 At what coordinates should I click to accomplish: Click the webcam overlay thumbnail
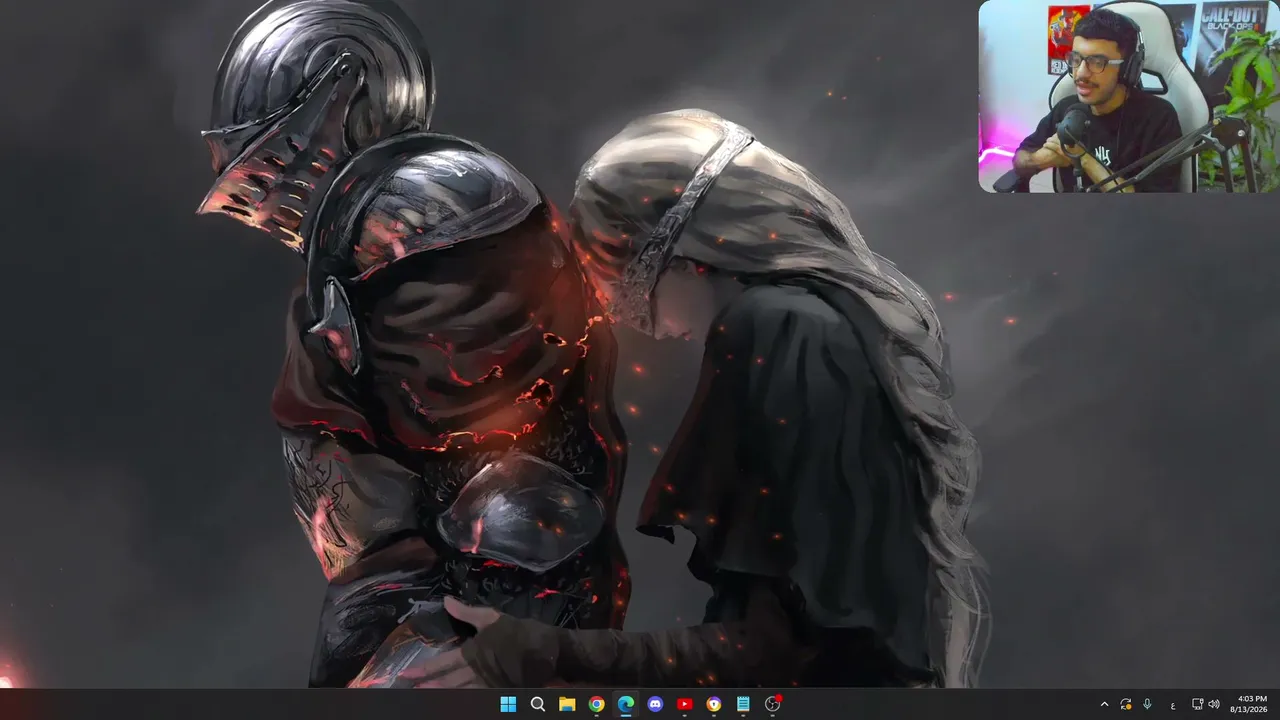[1129, 96]
